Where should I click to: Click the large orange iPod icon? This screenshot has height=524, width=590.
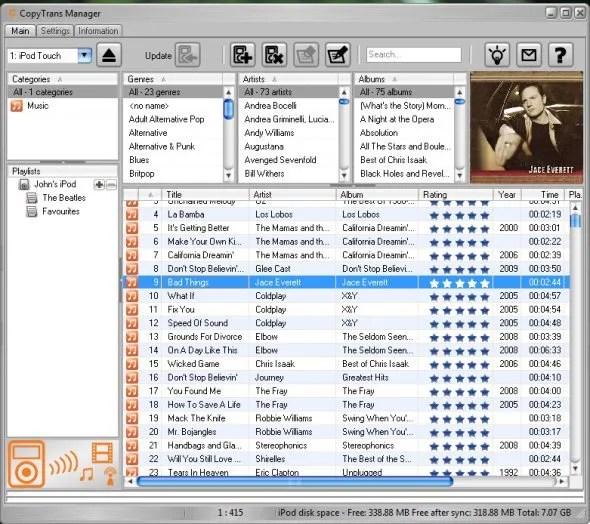coord(26,464)
